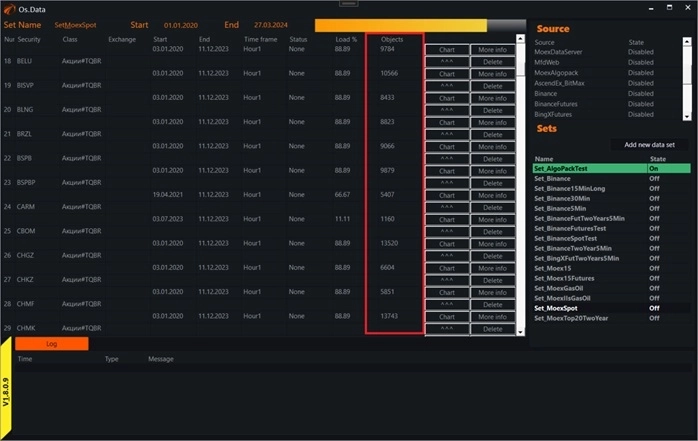Viewport: 698px width, 441px height.
Task: Collapse the CARM security using its ^^^ button
Action: [447, 207]
